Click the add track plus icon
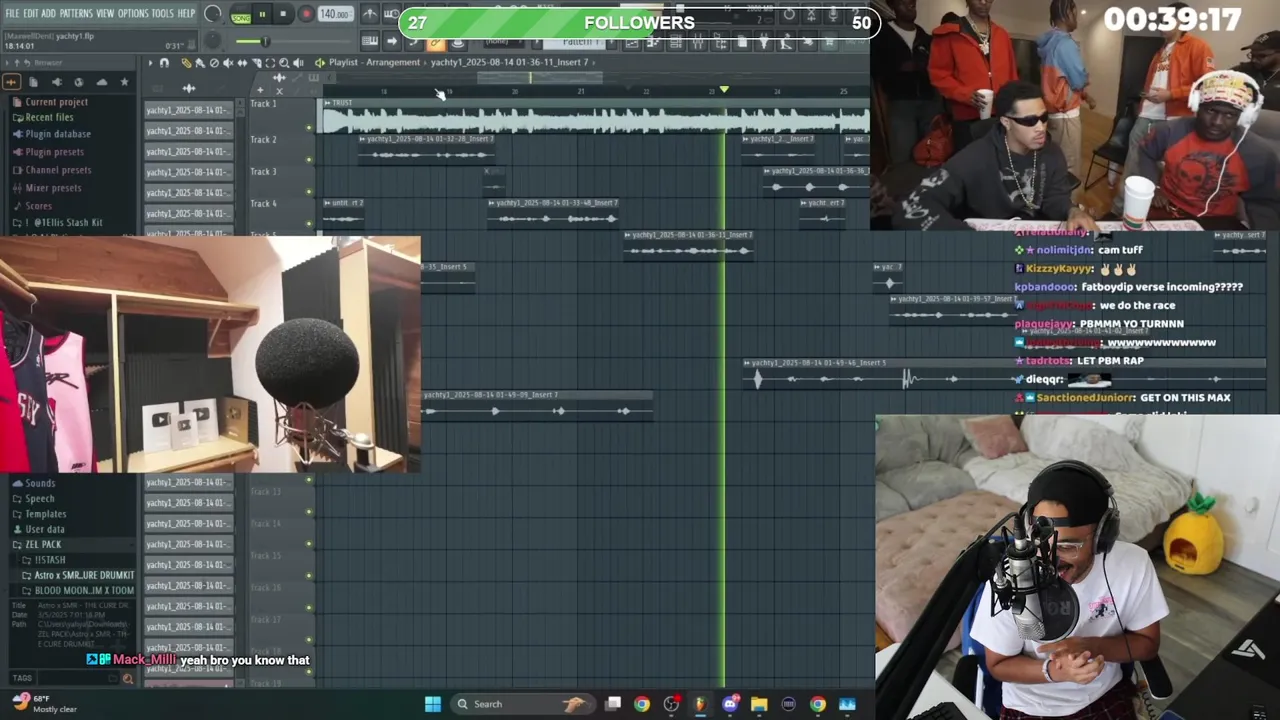Screen dimensions: 1280x720 pos(260,90)
